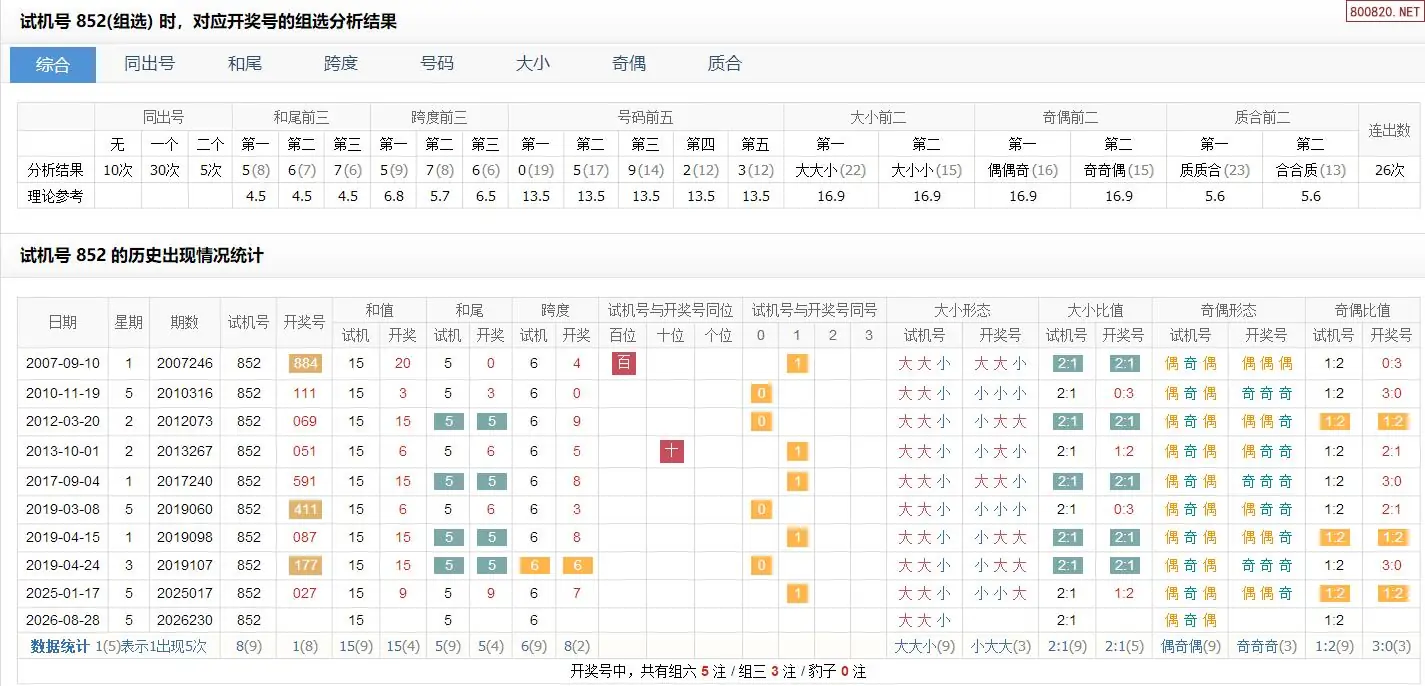The width and height of the screenshot is (1425, 686).
Task: Click the 奇奇偶(15) result cell
Action: pyautogui.click(x=1118, y=171)
